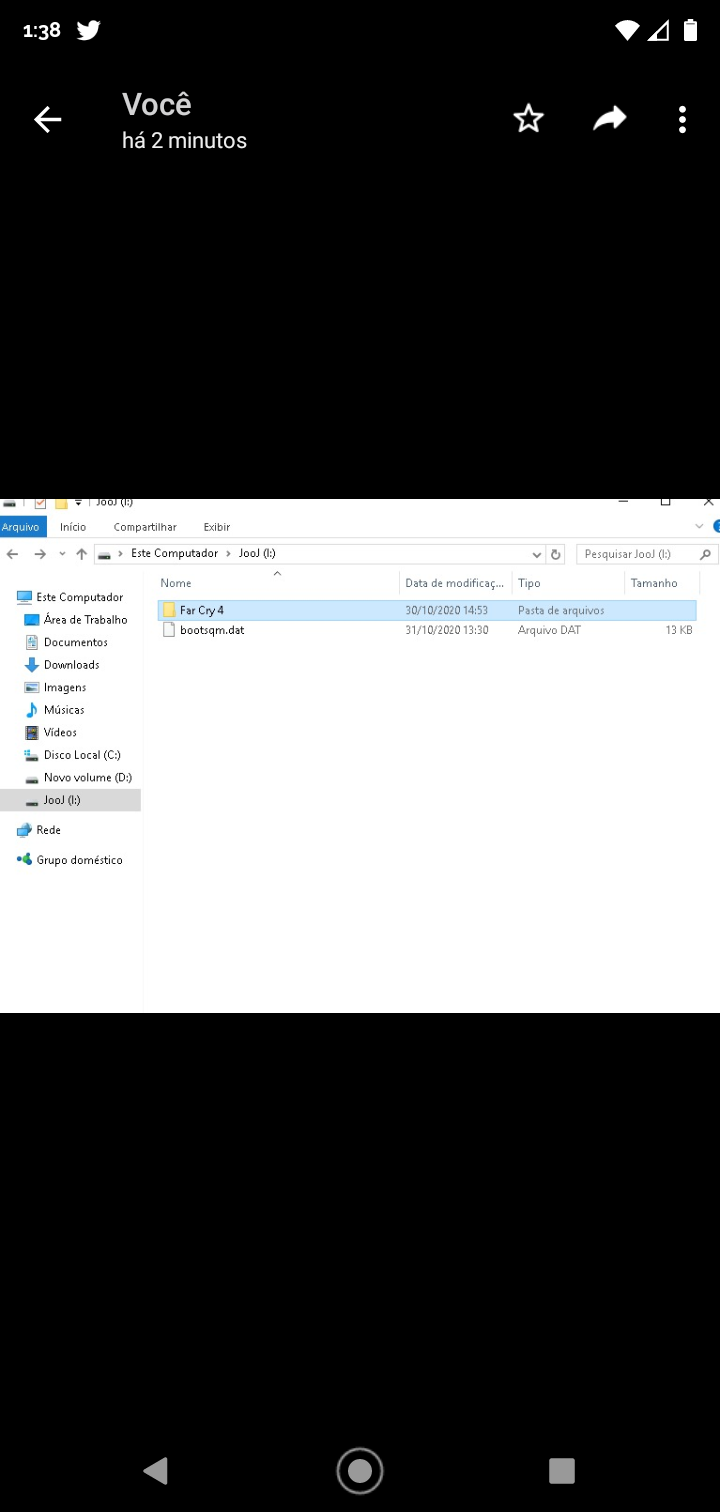This screenshot has width=720, height=1512.
Task: Click the 13 KB size cell
Action: [679, 630]
